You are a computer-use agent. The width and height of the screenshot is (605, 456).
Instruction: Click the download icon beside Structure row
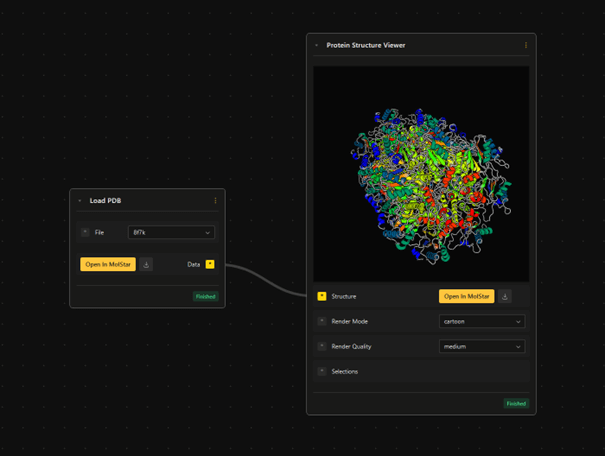(x=505, y=297)
